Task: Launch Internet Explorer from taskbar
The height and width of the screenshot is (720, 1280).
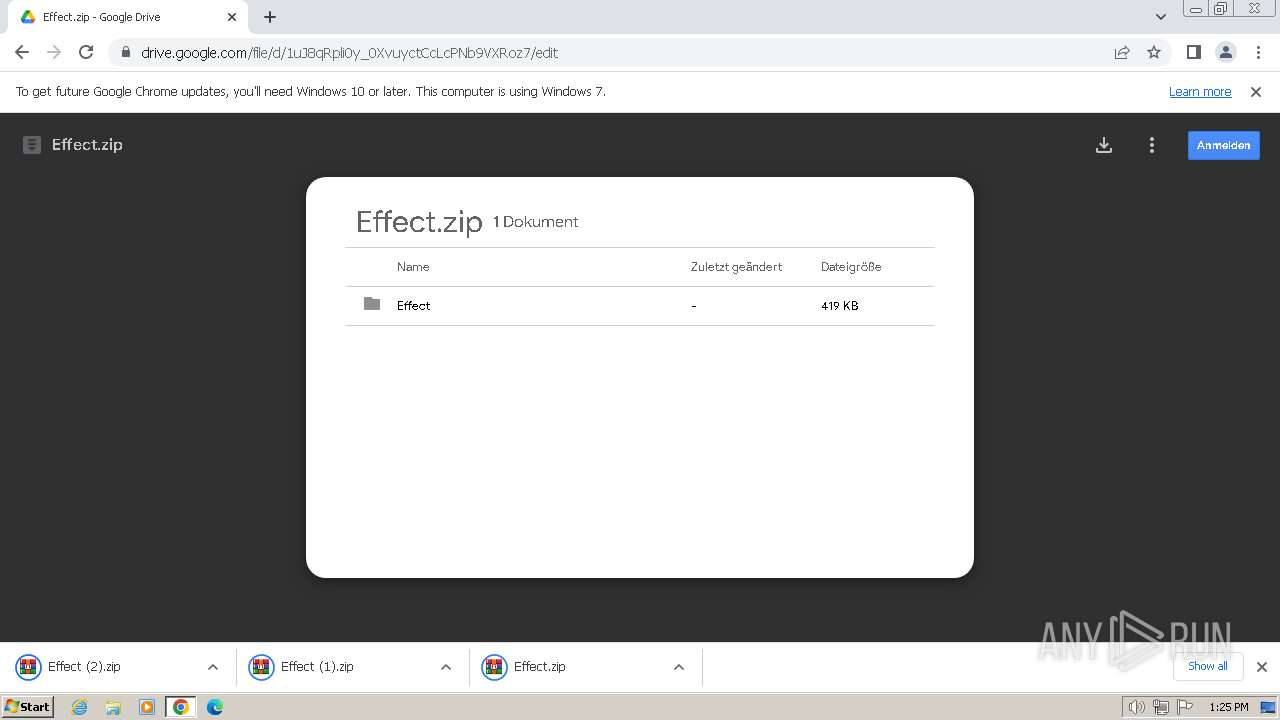Action: coord(80,707)
